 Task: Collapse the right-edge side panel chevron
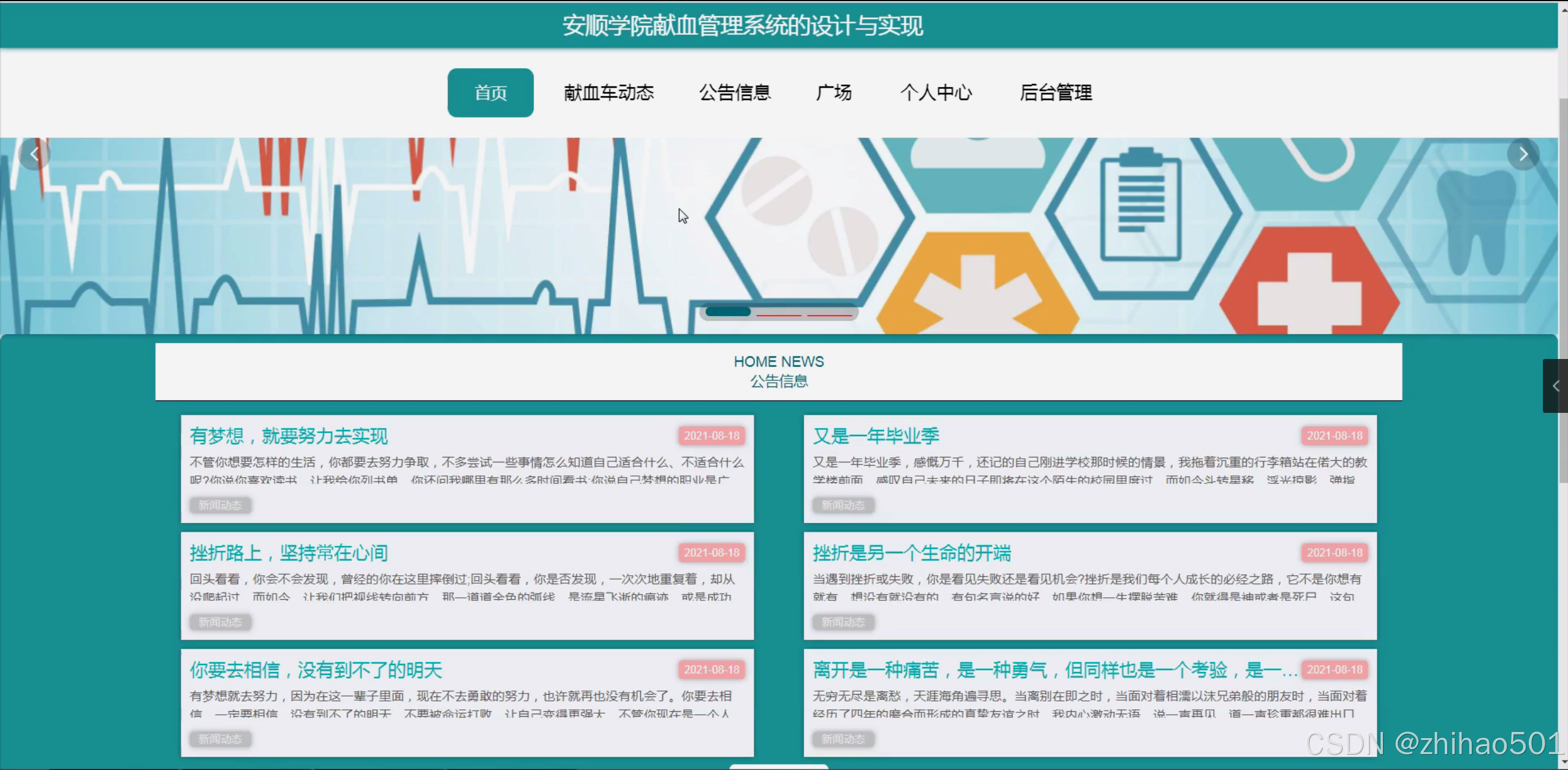(x=1556, y=386)
